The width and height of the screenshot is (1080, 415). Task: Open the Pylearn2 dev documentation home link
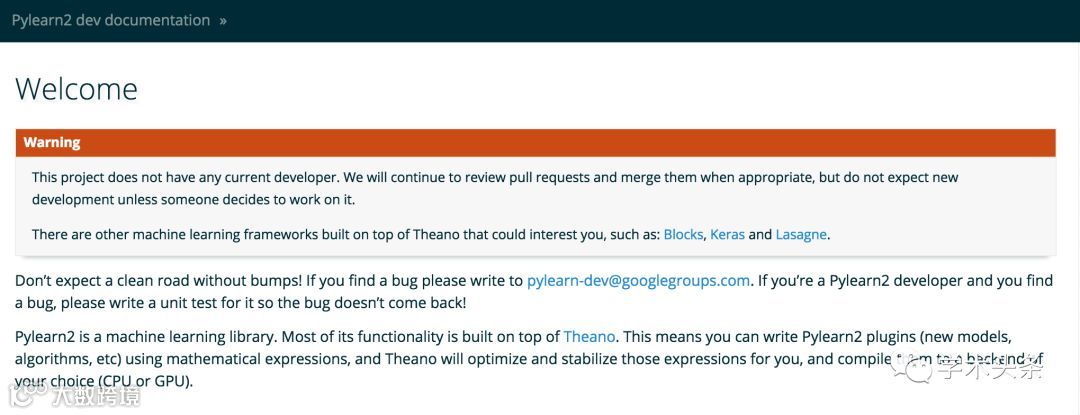click(110, 20)
